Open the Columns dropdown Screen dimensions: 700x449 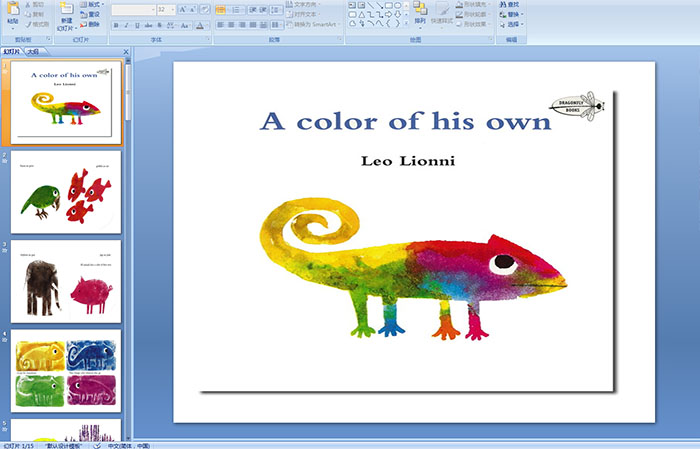[x=276, y=25]
